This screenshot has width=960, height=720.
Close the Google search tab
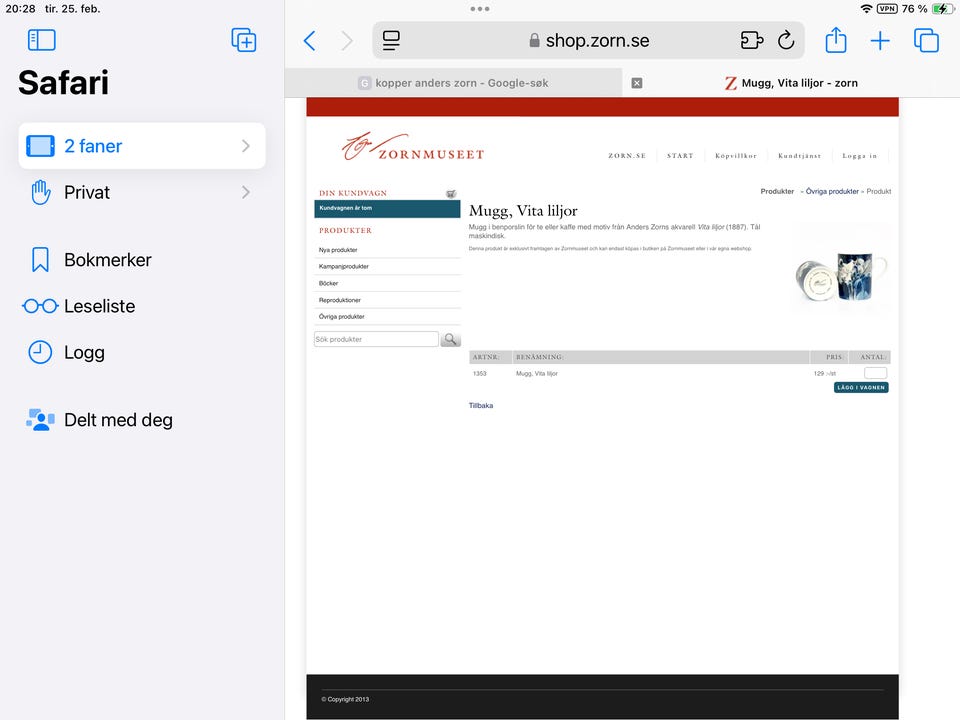[x=637, y=83]
